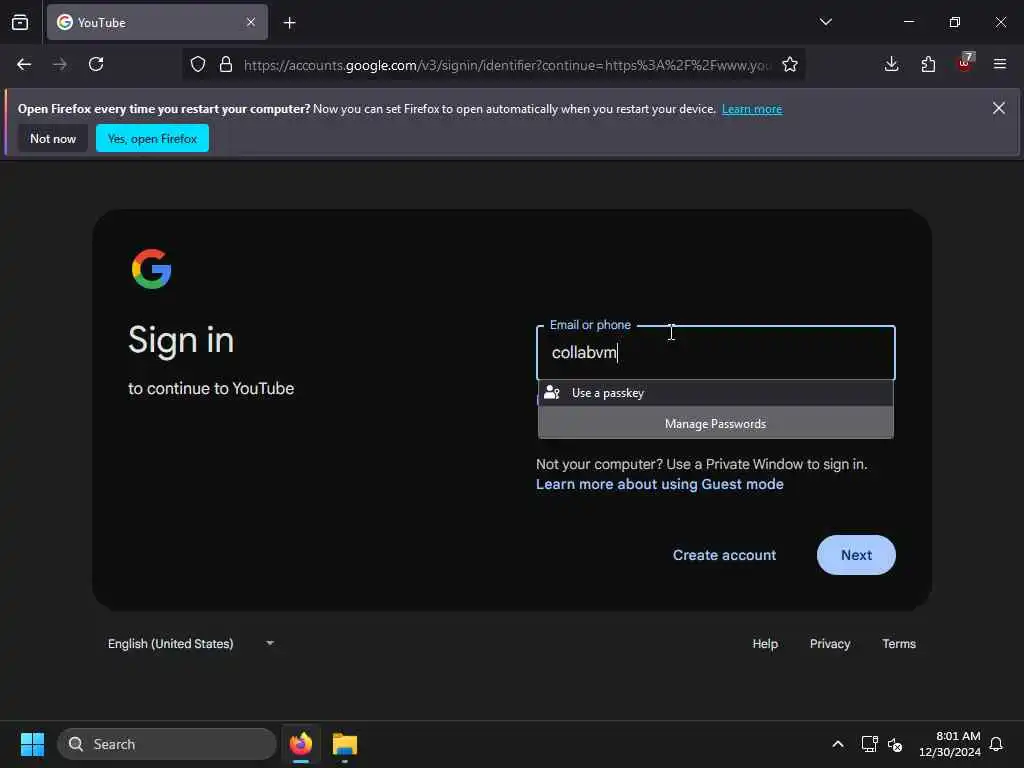Viewport: 1024px width, 768px height.
Task: View site security lock information
Action: click(x=226, y=64)
